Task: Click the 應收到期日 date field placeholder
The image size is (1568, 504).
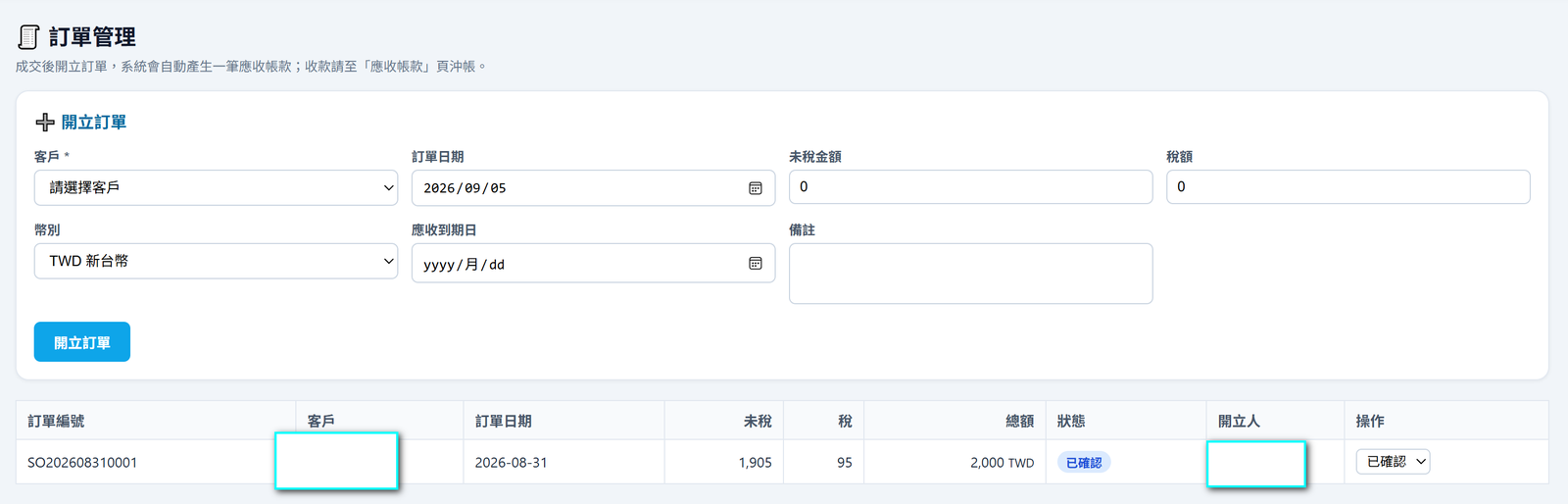Action: click(x=593, y=264)
